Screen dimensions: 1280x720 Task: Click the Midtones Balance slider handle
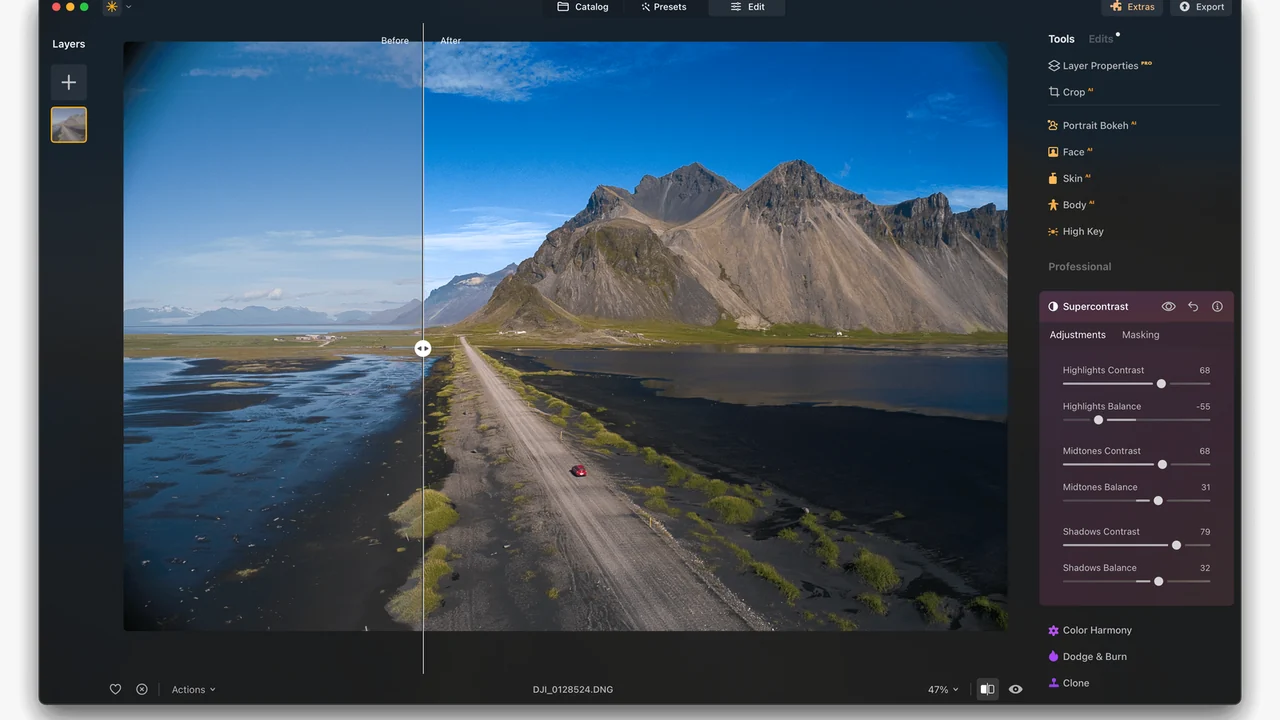[x=1158, y=501]
